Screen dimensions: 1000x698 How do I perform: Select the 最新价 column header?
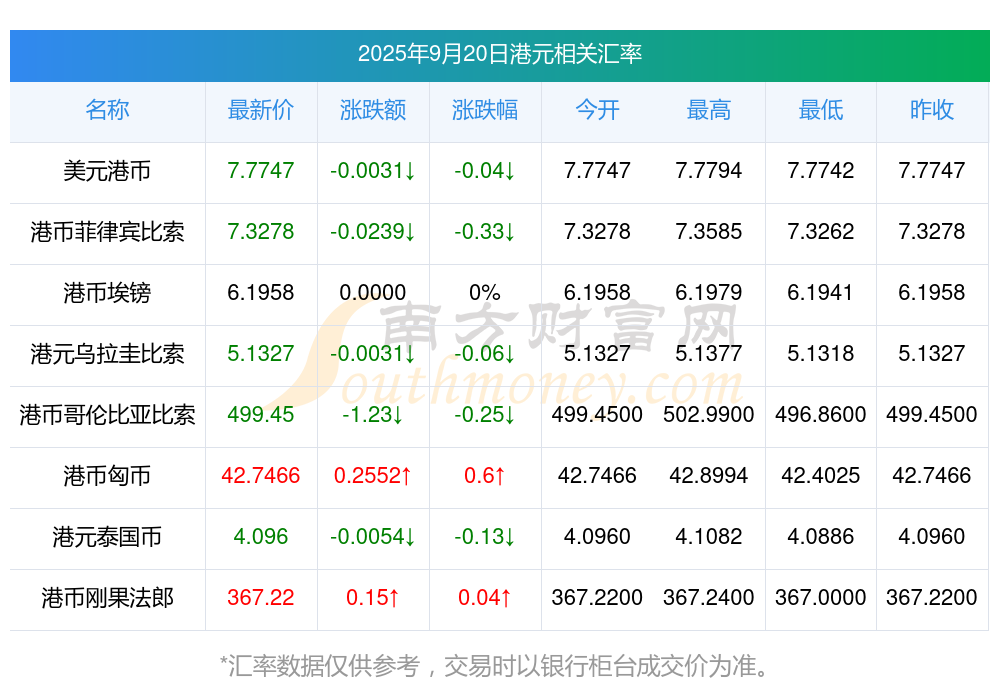[261, 110]
